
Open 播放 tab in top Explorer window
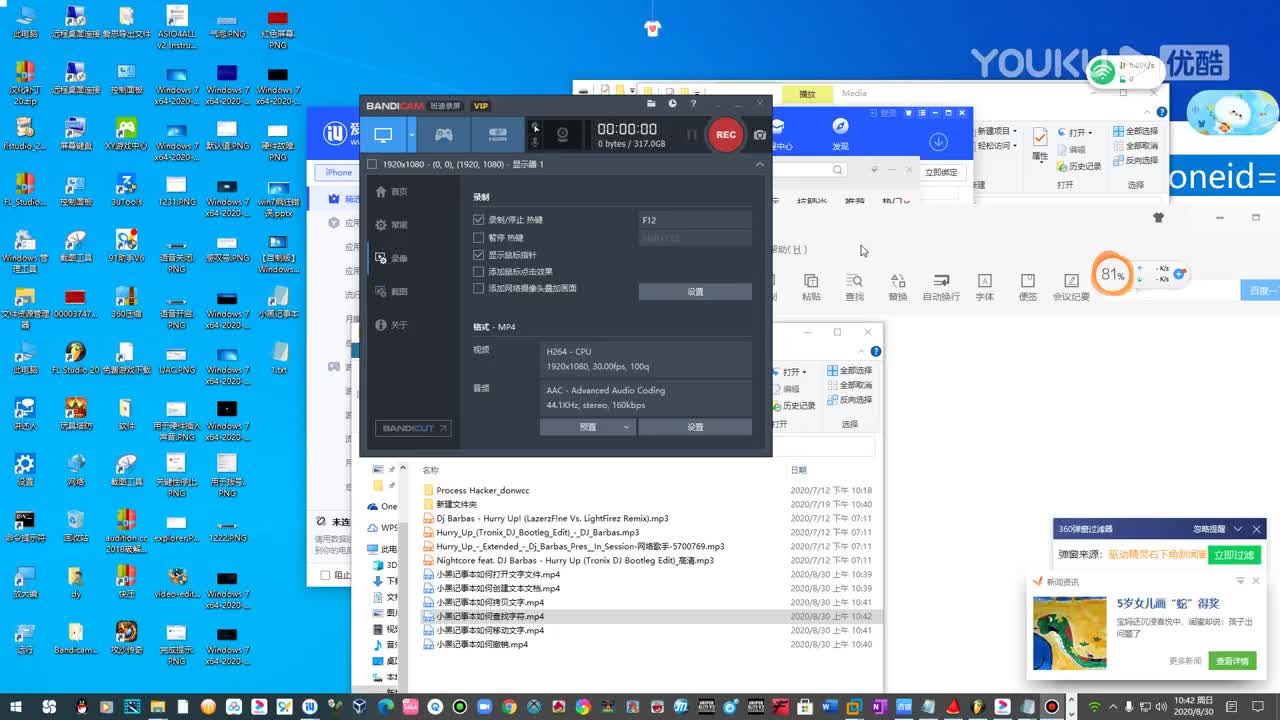(807, 94)
